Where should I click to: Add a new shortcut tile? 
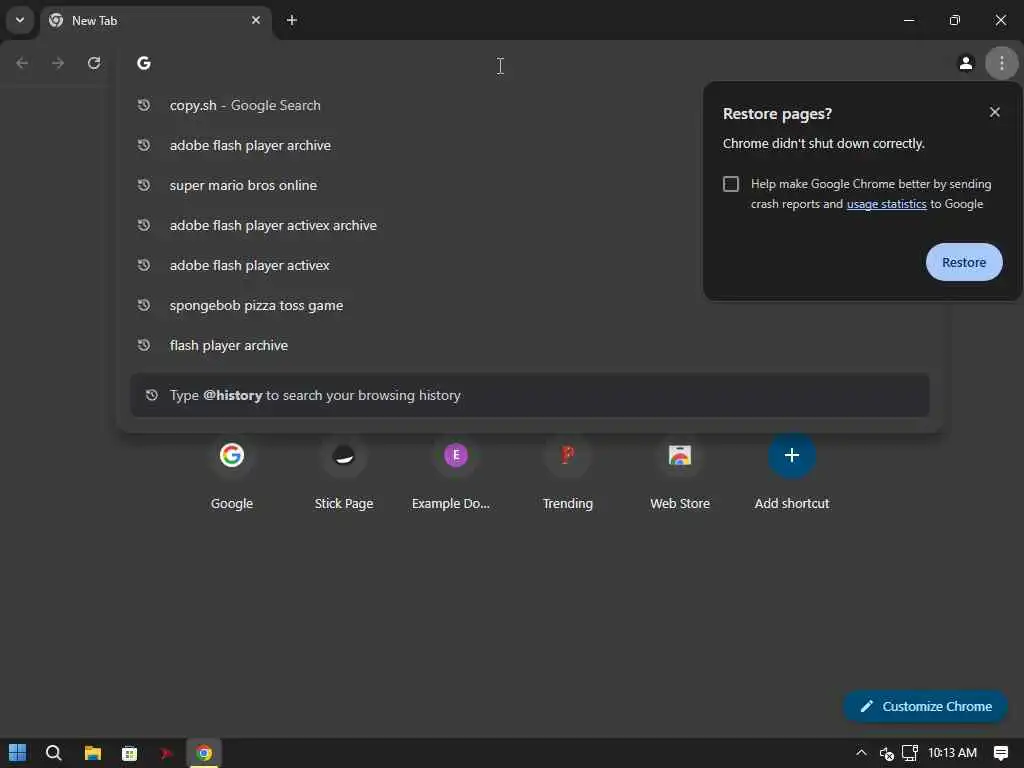point(792,475)
